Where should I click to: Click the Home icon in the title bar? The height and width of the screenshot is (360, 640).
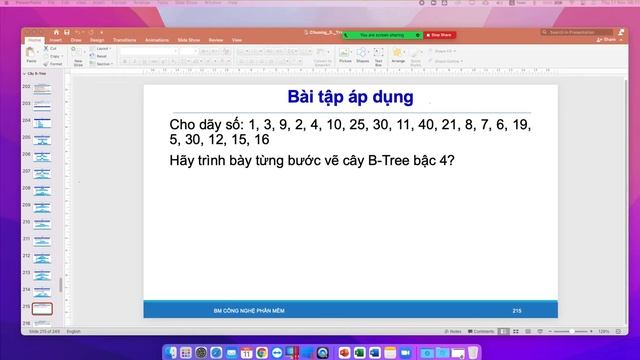56,32
